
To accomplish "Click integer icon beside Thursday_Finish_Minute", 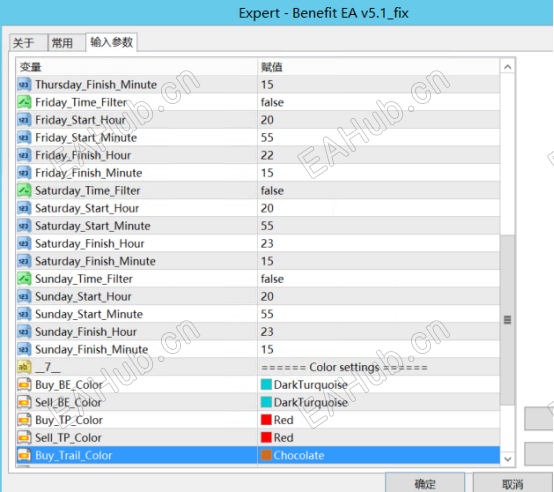I will click(24, 85).
